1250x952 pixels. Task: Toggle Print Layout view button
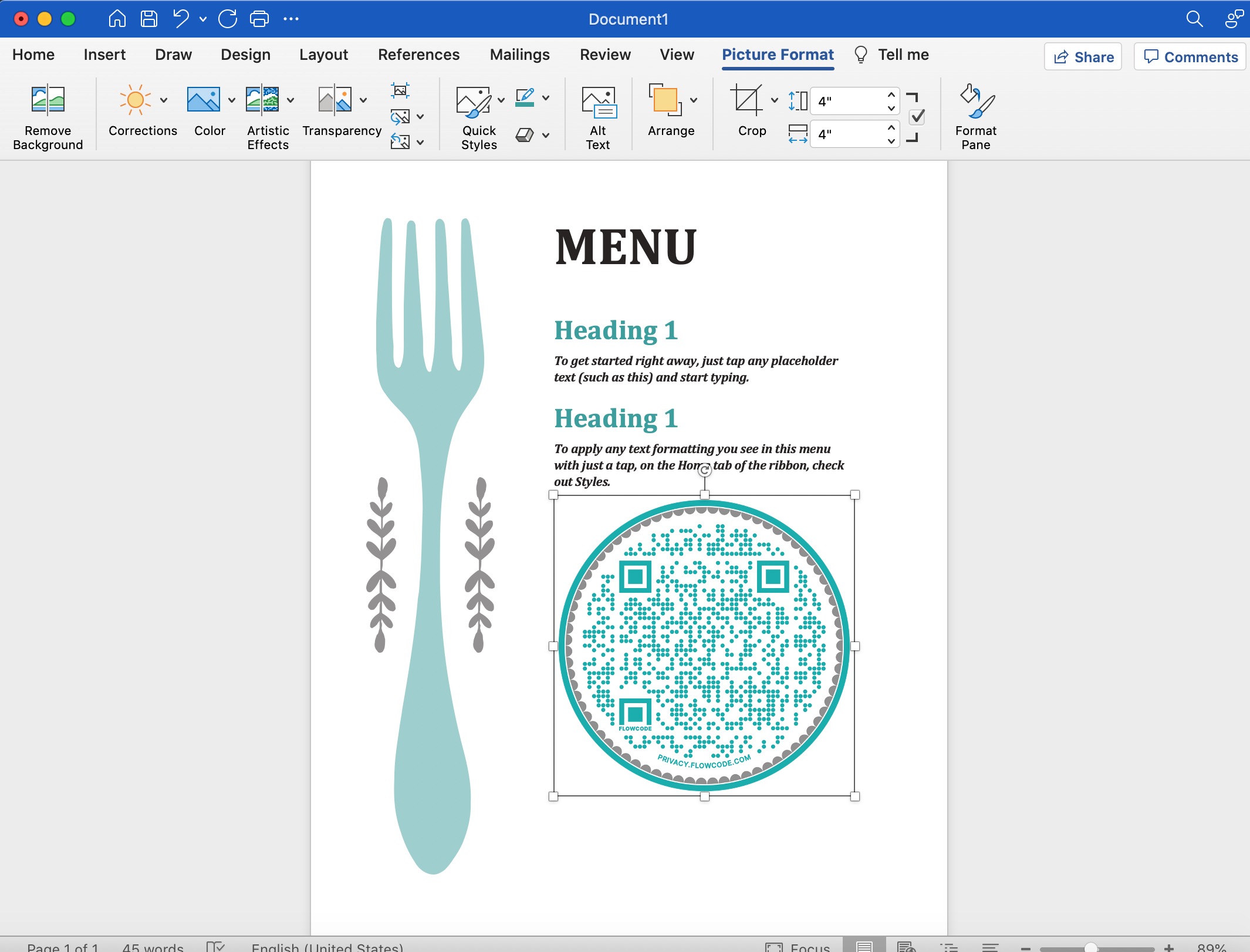pyautogui.click(x=864, y=945)
